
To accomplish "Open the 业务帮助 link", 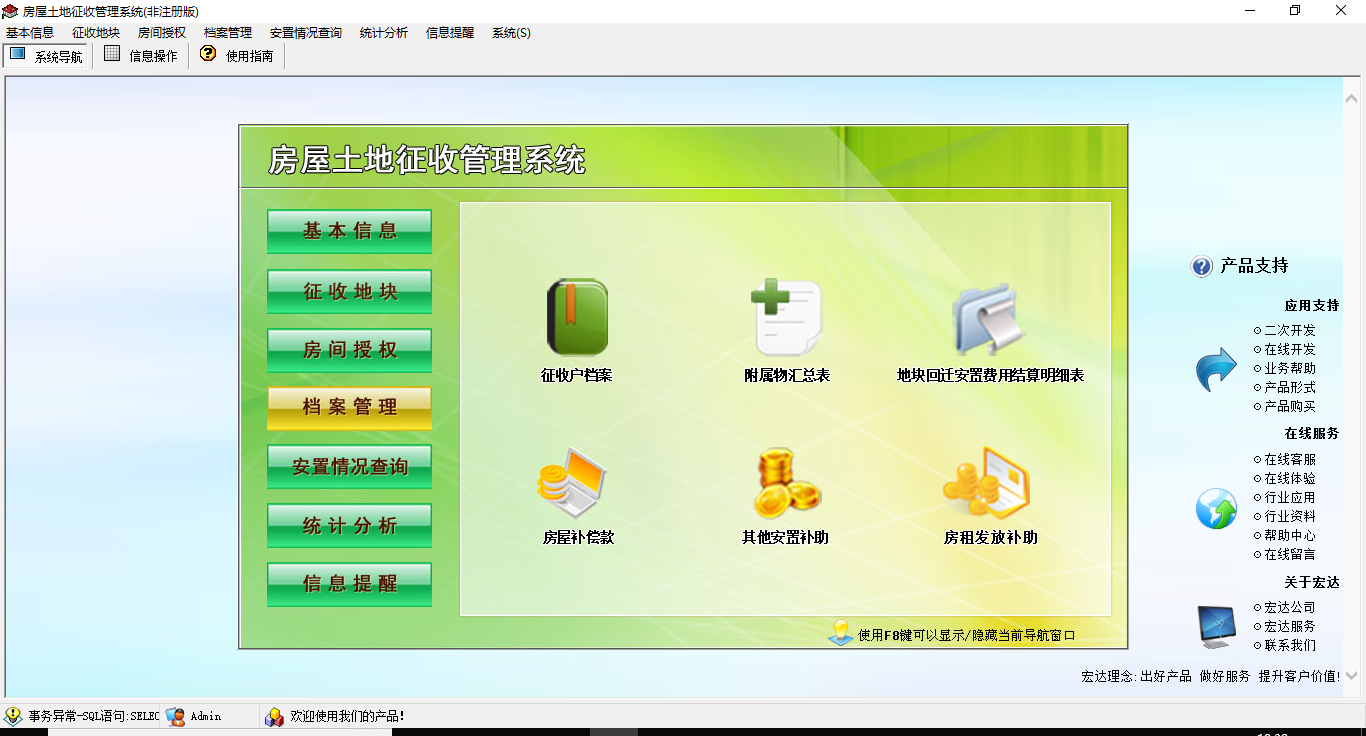I will [x=1290, y=368].
